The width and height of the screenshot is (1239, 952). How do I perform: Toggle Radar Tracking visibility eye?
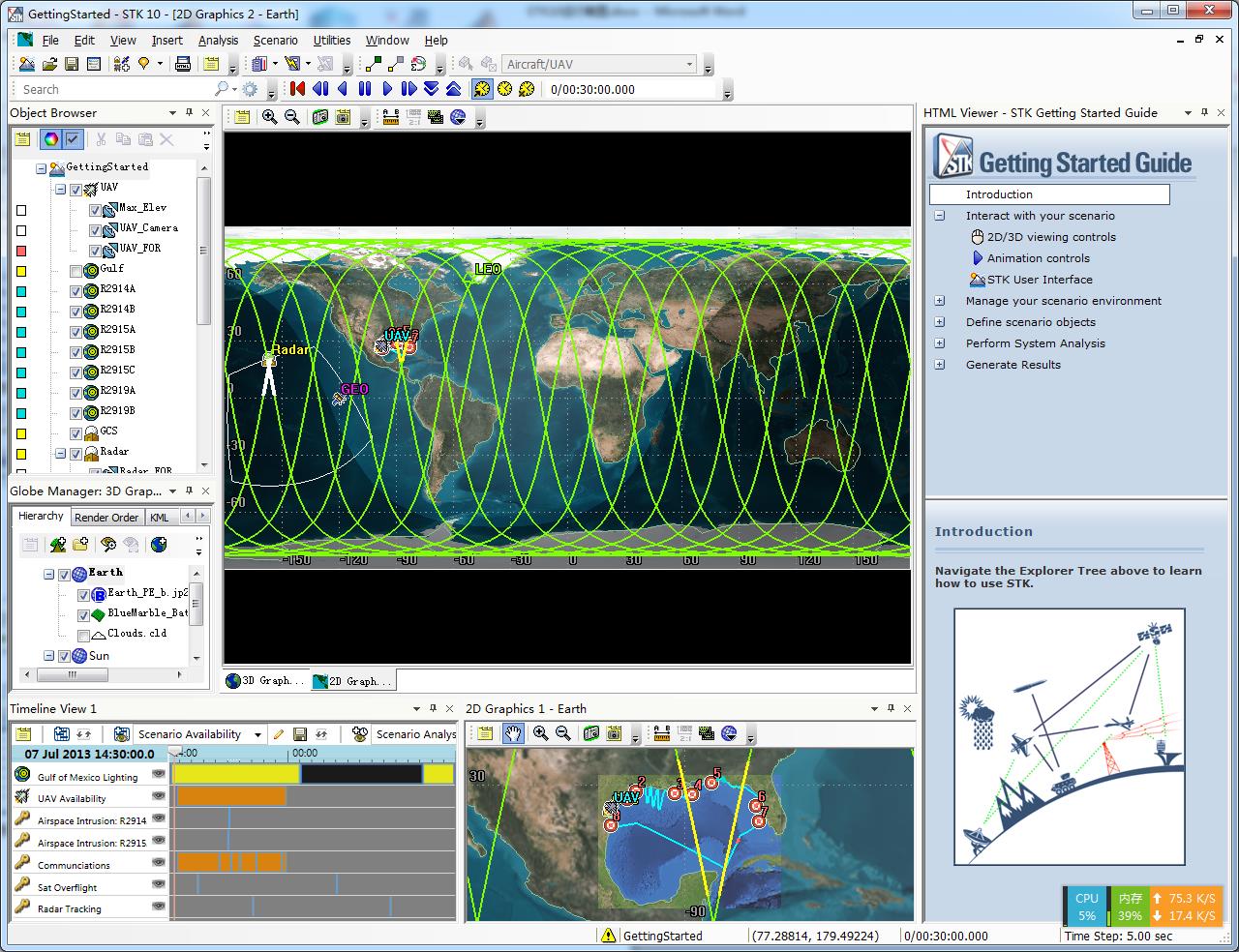(x=159, y=907)
